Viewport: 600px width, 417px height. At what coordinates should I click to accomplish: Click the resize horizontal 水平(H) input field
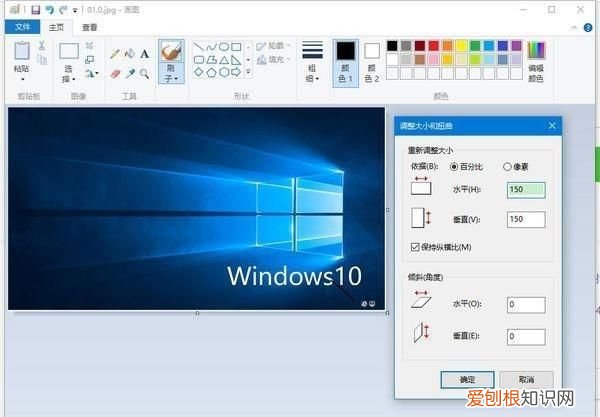click(526, 190)
